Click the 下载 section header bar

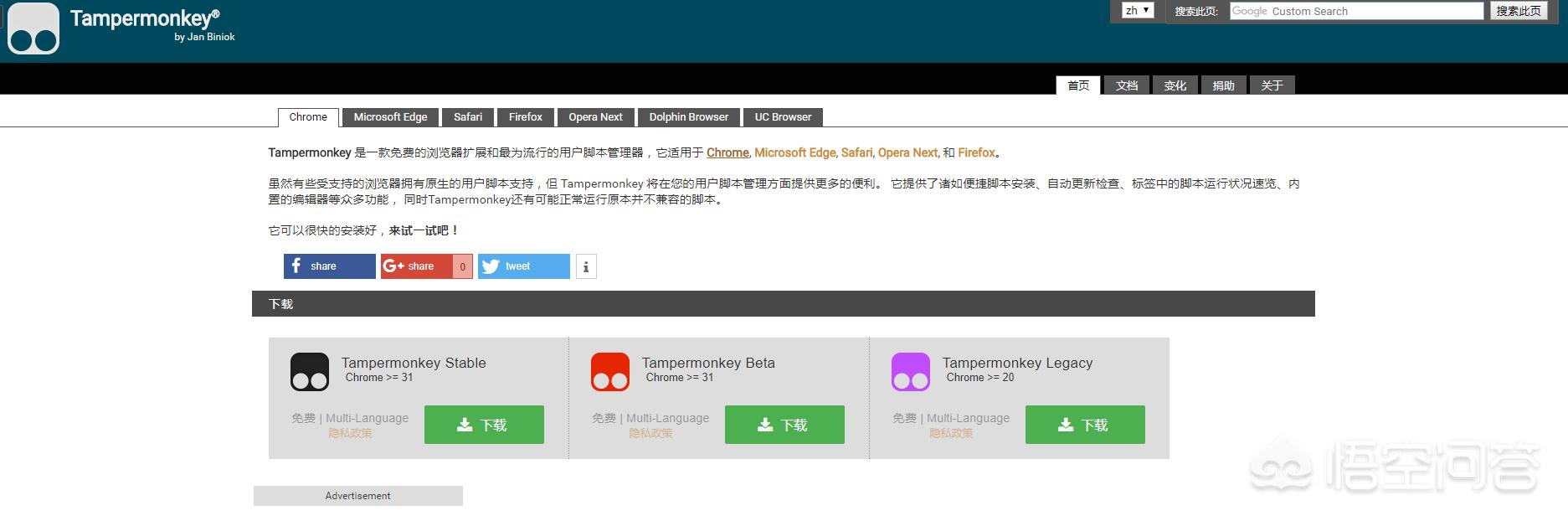pos(784,304)
